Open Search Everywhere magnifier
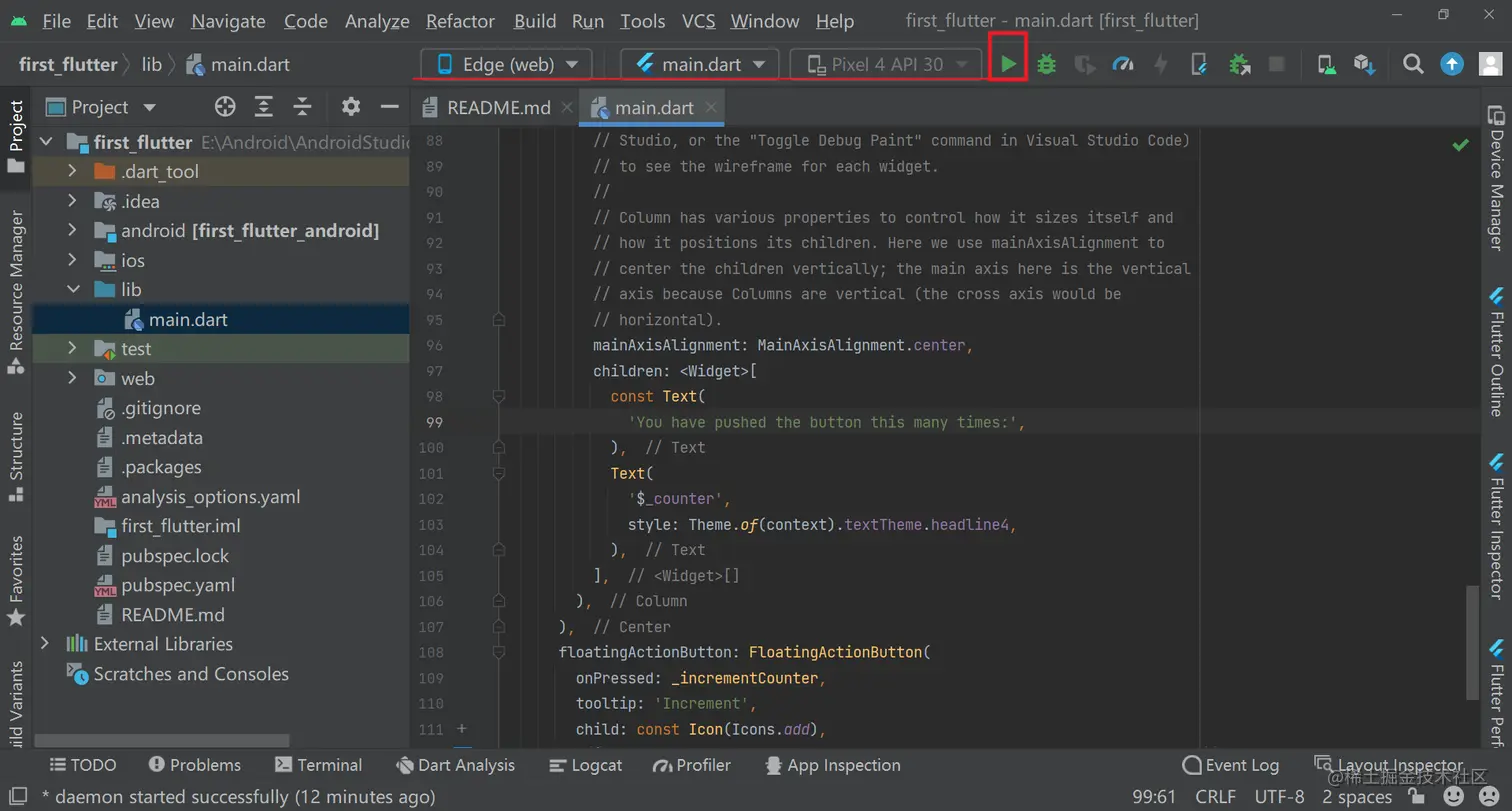The image size is (1512, 811). (1413, 64)
